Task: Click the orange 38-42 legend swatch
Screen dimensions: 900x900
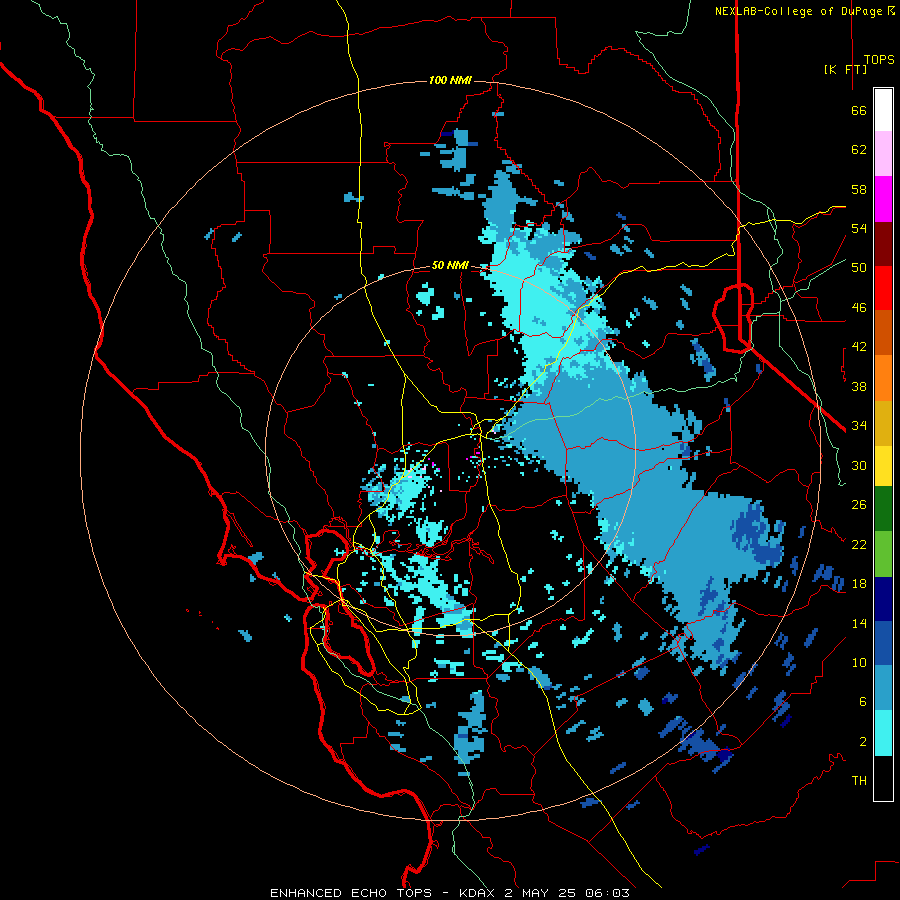Action: pyautogui.click(x=883, y=378)
